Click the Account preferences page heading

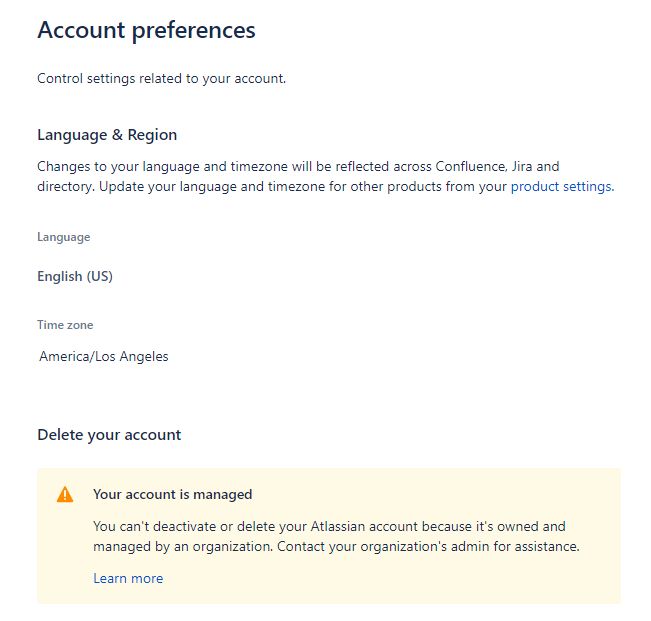[146, 30]
